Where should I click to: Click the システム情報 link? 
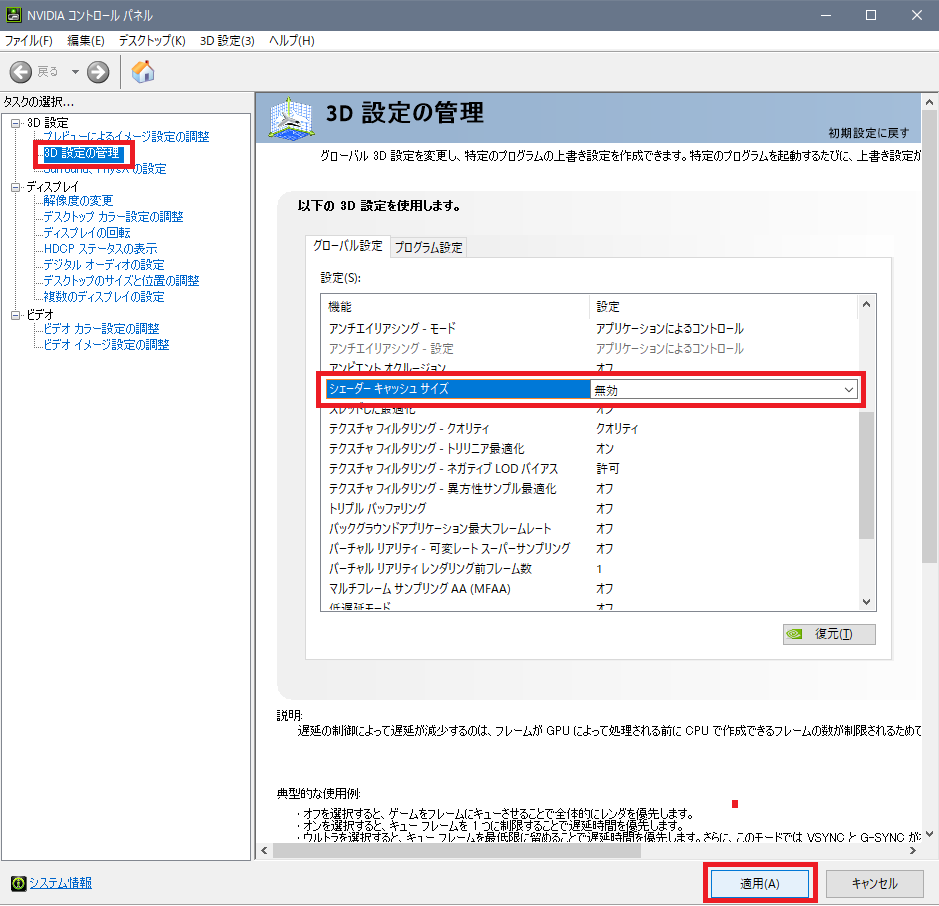60,883
